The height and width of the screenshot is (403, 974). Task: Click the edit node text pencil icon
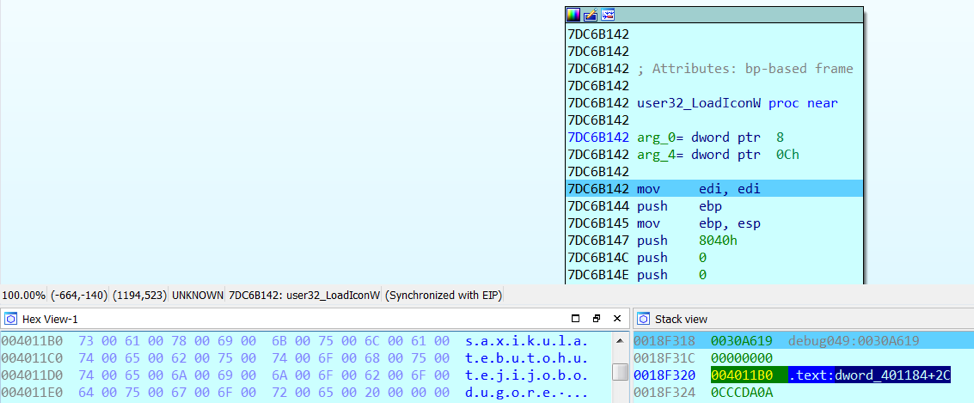point(590,14)
